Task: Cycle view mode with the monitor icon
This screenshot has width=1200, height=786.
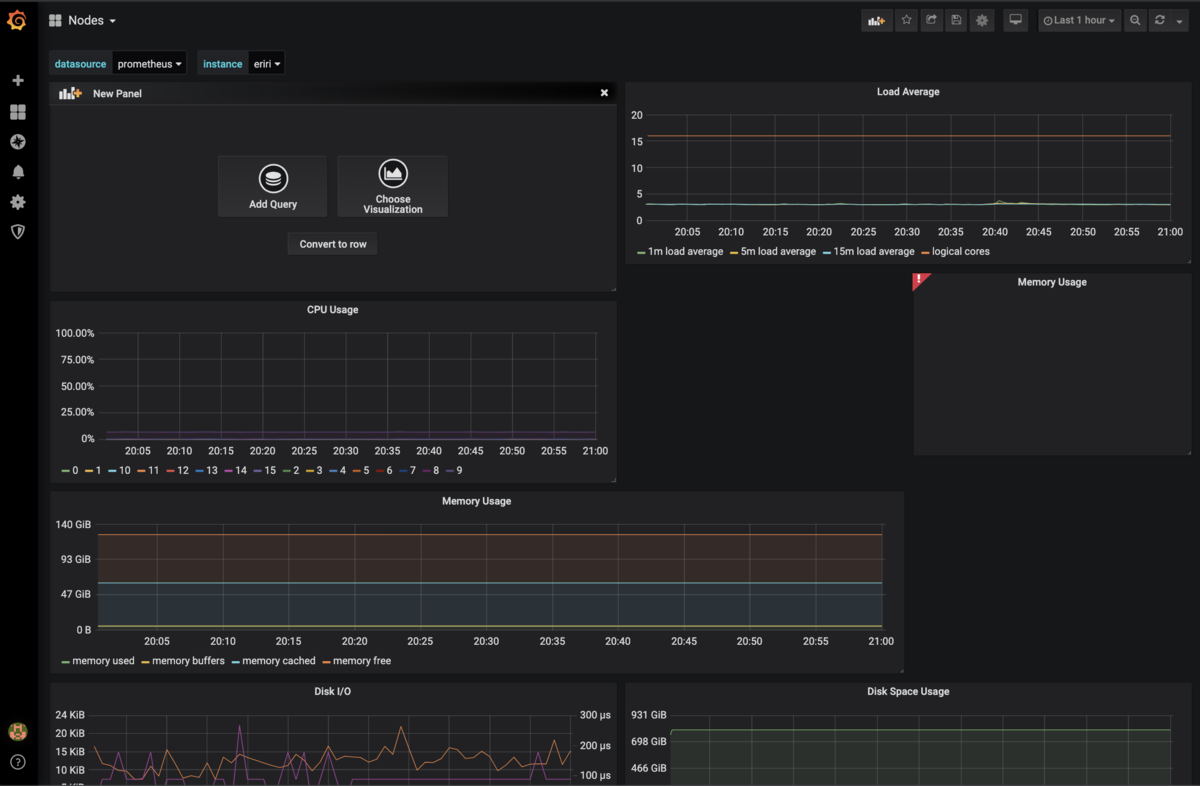Action: 1015,20
